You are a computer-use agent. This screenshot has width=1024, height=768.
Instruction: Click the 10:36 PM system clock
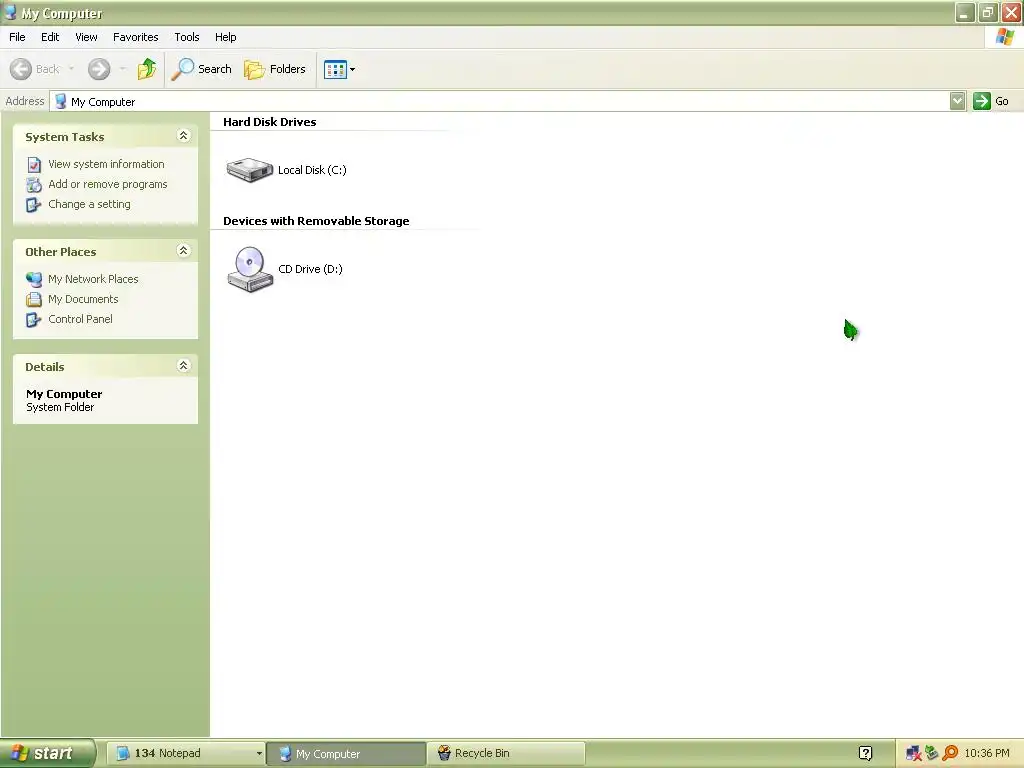click(x=987, y=754)
